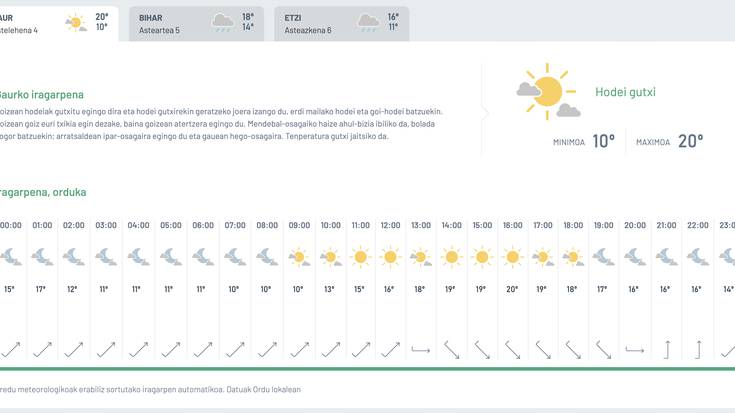
Task: Open the ETZI Asteazkena 6 forecast tab
Action: click(x=342, y=24)
